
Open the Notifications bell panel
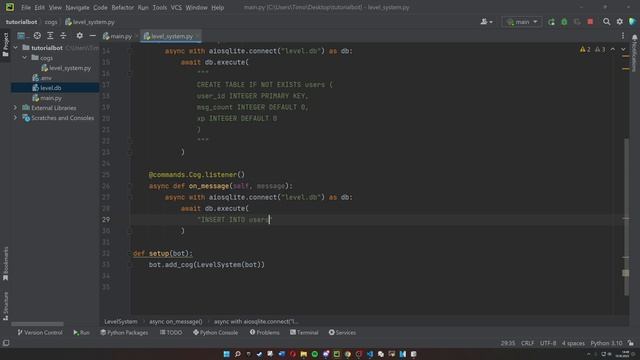(x=634, y=53)
